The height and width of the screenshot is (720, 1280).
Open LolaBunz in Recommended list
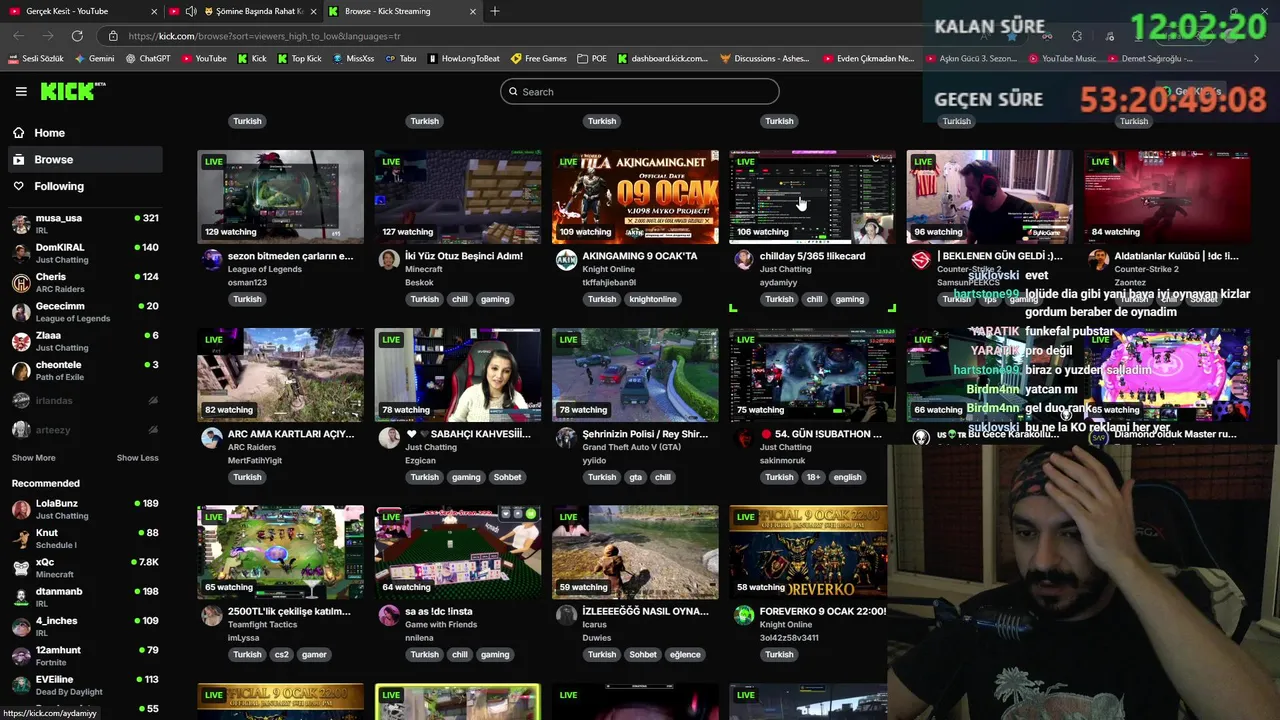coord(84,509)
